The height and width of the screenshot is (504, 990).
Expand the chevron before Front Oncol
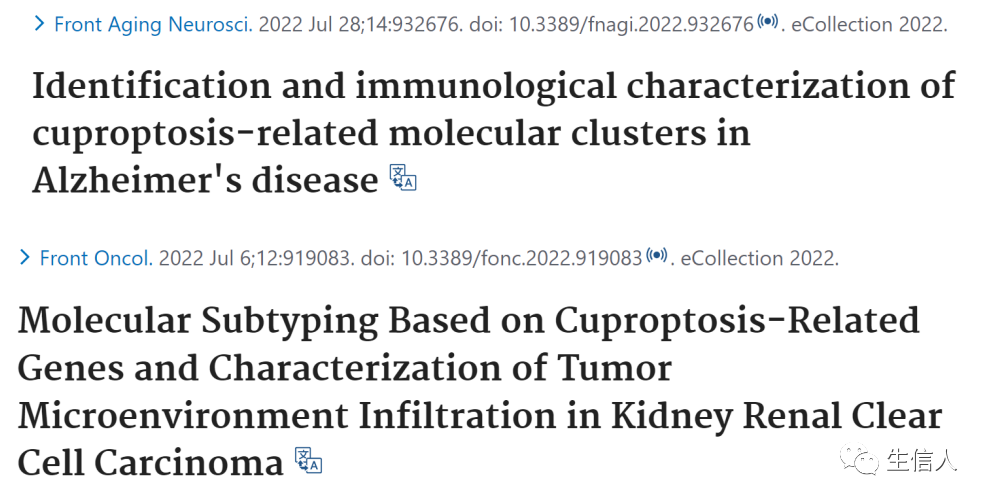25,258
